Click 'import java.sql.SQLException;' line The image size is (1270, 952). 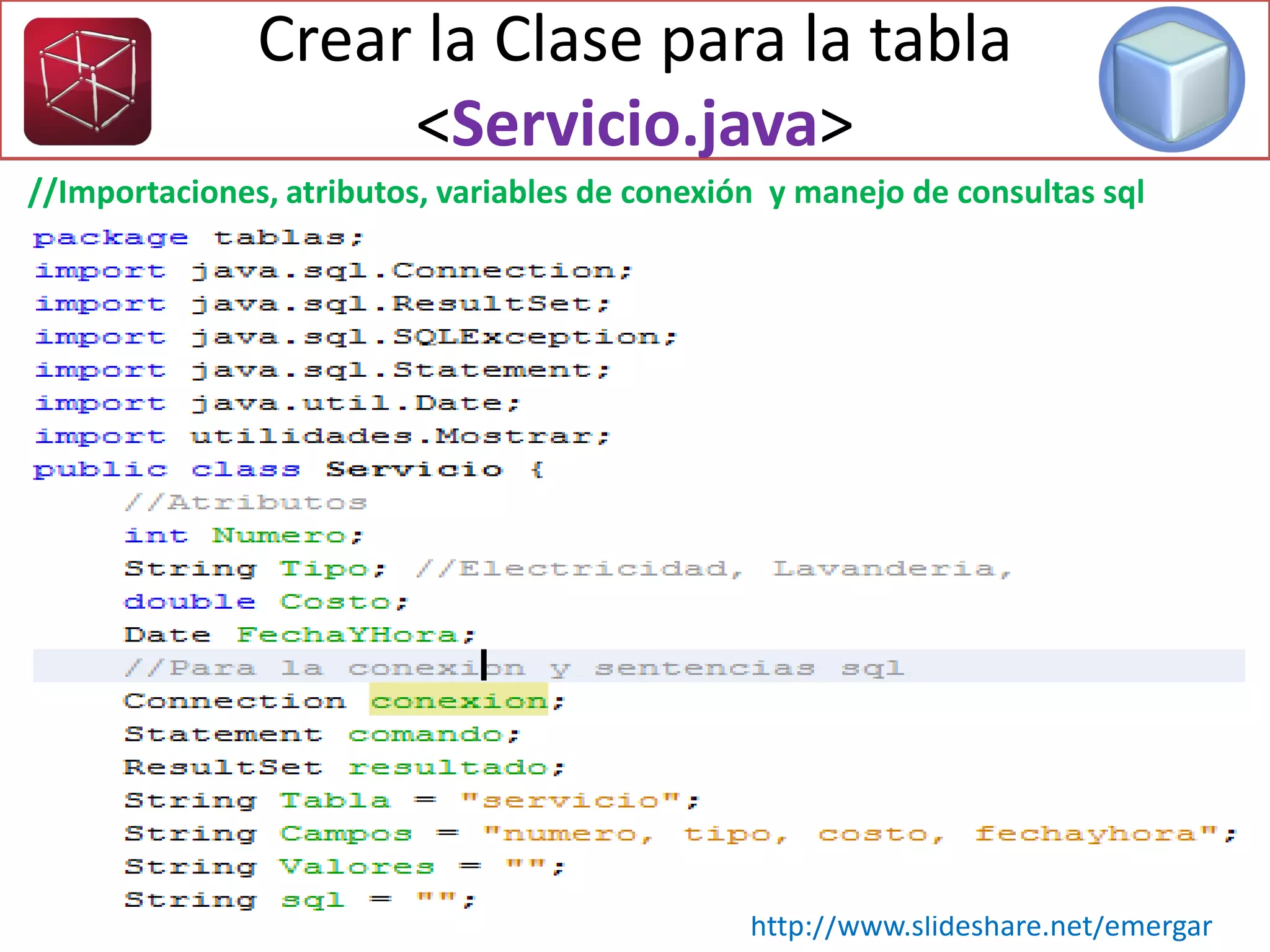355,337
